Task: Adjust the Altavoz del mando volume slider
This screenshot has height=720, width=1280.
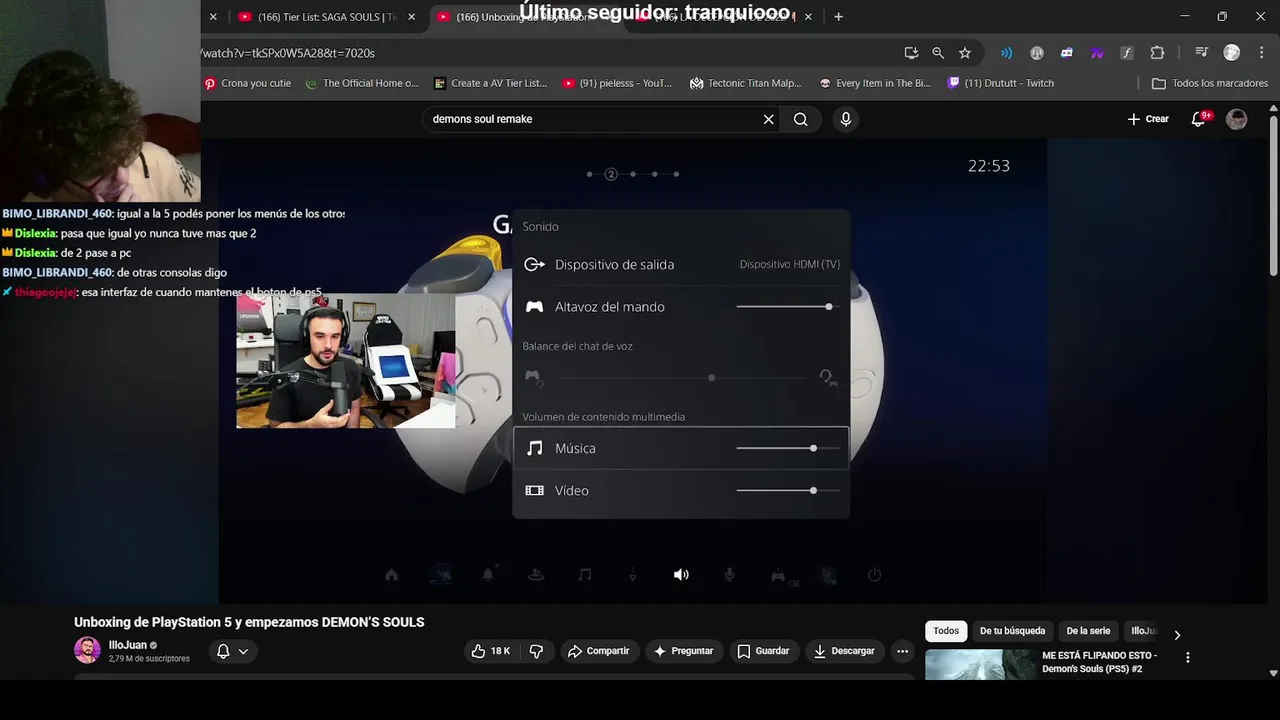Action: (x=788, y=307)
